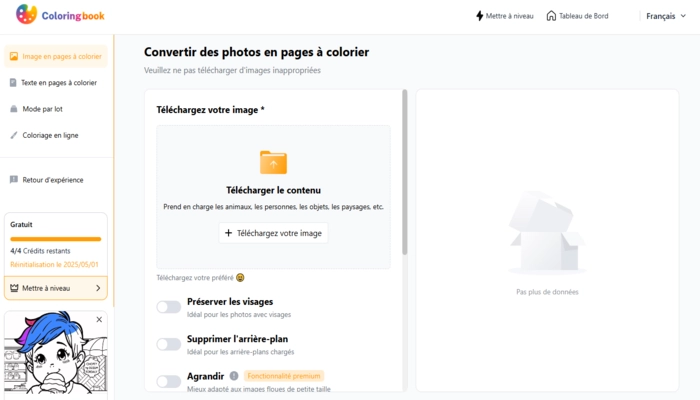
Task: Click the orange credits progress bar
Action: point(56,239)
